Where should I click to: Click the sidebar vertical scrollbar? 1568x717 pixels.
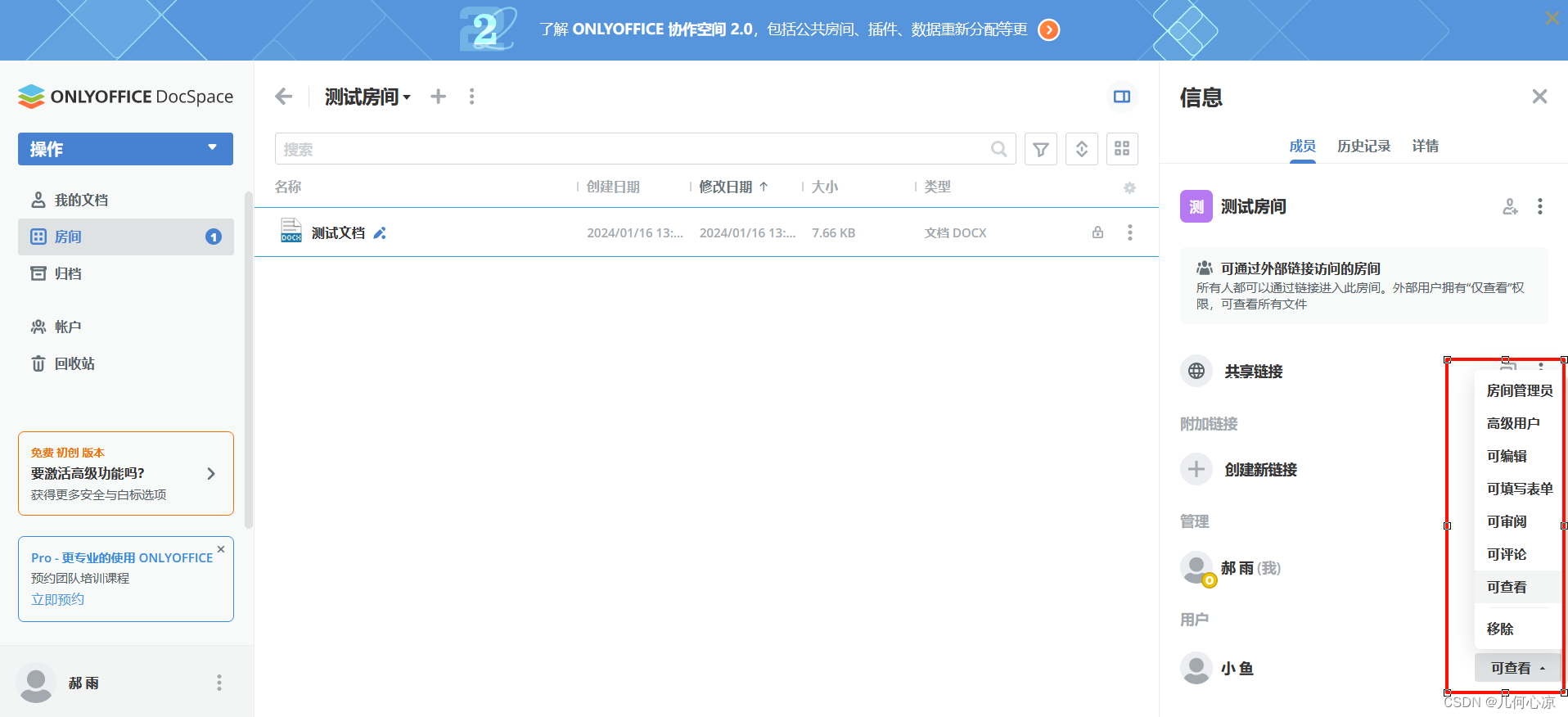point(249,360)
